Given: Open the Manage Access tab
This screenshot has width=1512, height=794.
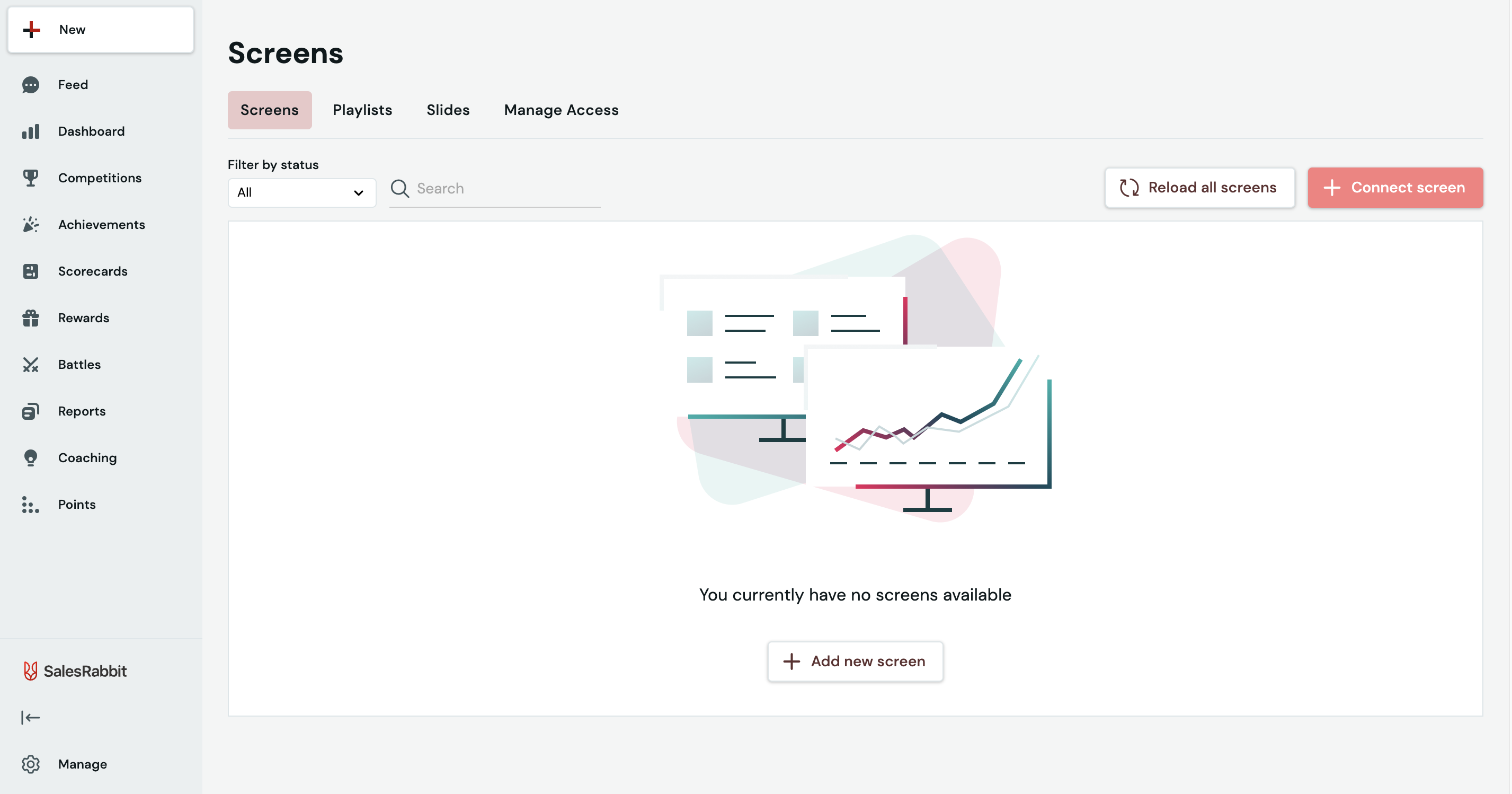Looking at the screenshot, I should [561, 110].
